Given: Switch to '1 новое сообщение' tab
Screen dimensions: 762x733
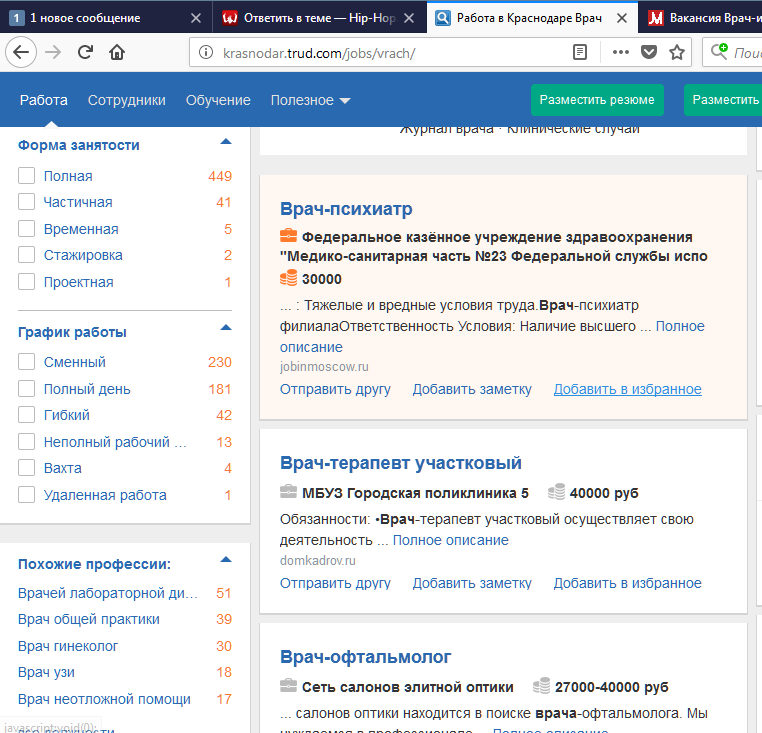Looking at the screenshot, I should click(106, 18).
